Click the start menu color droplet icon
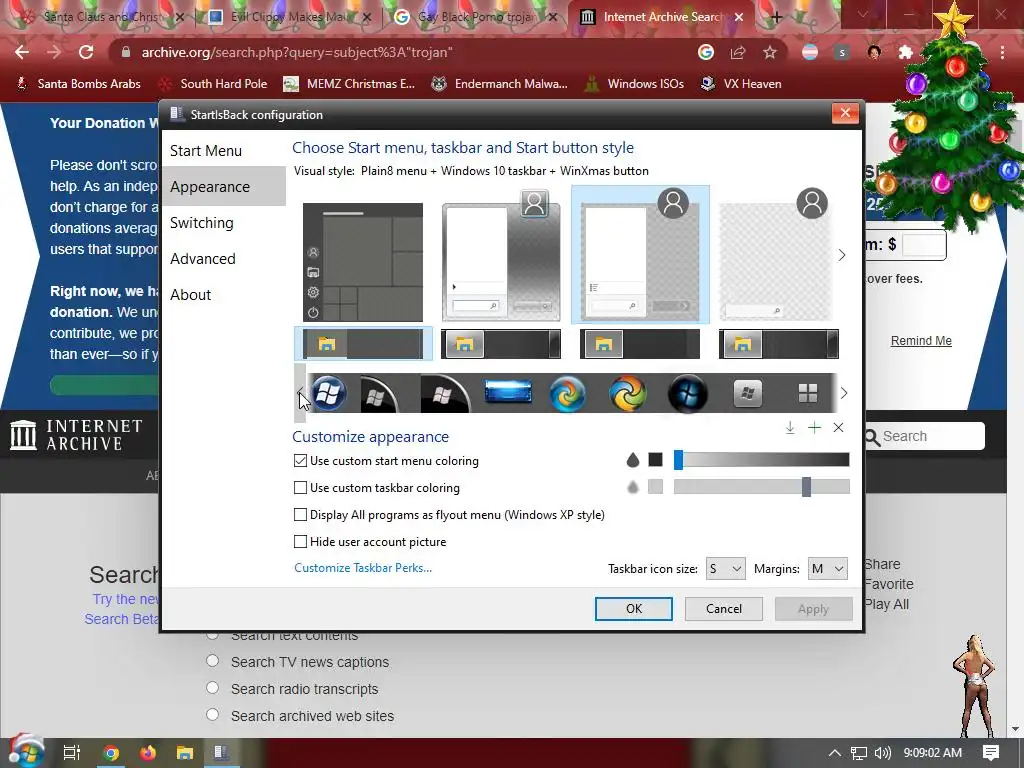Viewport: 1024px width, 768px height. point(632,460)
